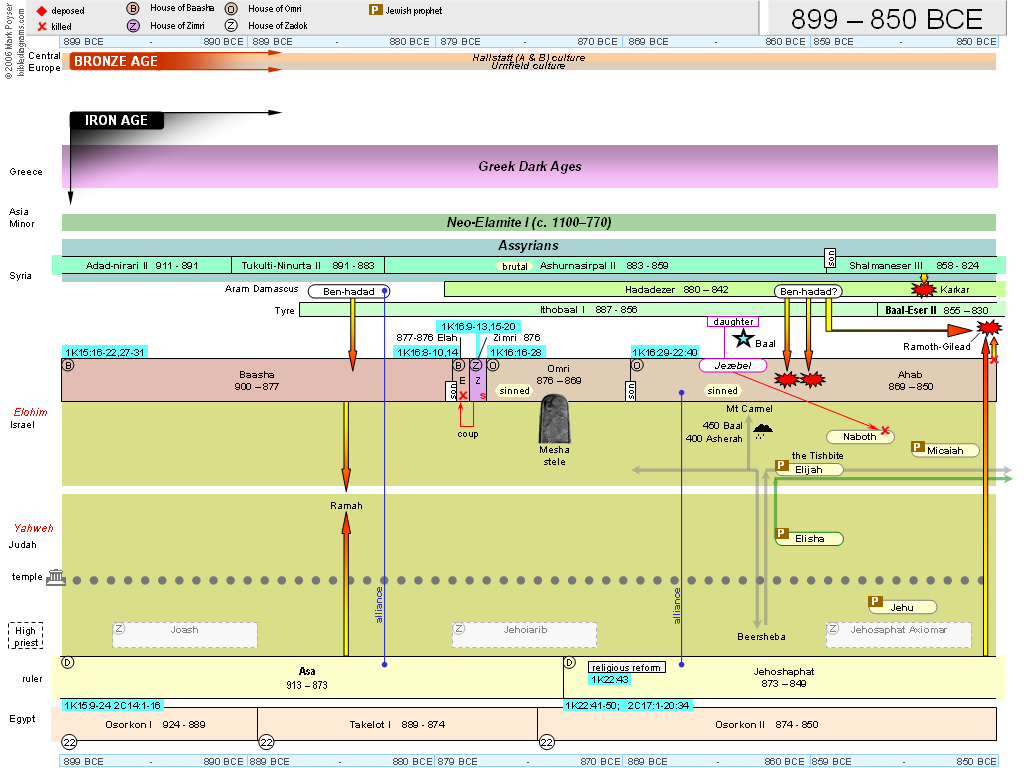Viewport: 1024px width, 768px height.
Task: Click the Jewish prophet legend icon
Action: click(x=376, y=10)
